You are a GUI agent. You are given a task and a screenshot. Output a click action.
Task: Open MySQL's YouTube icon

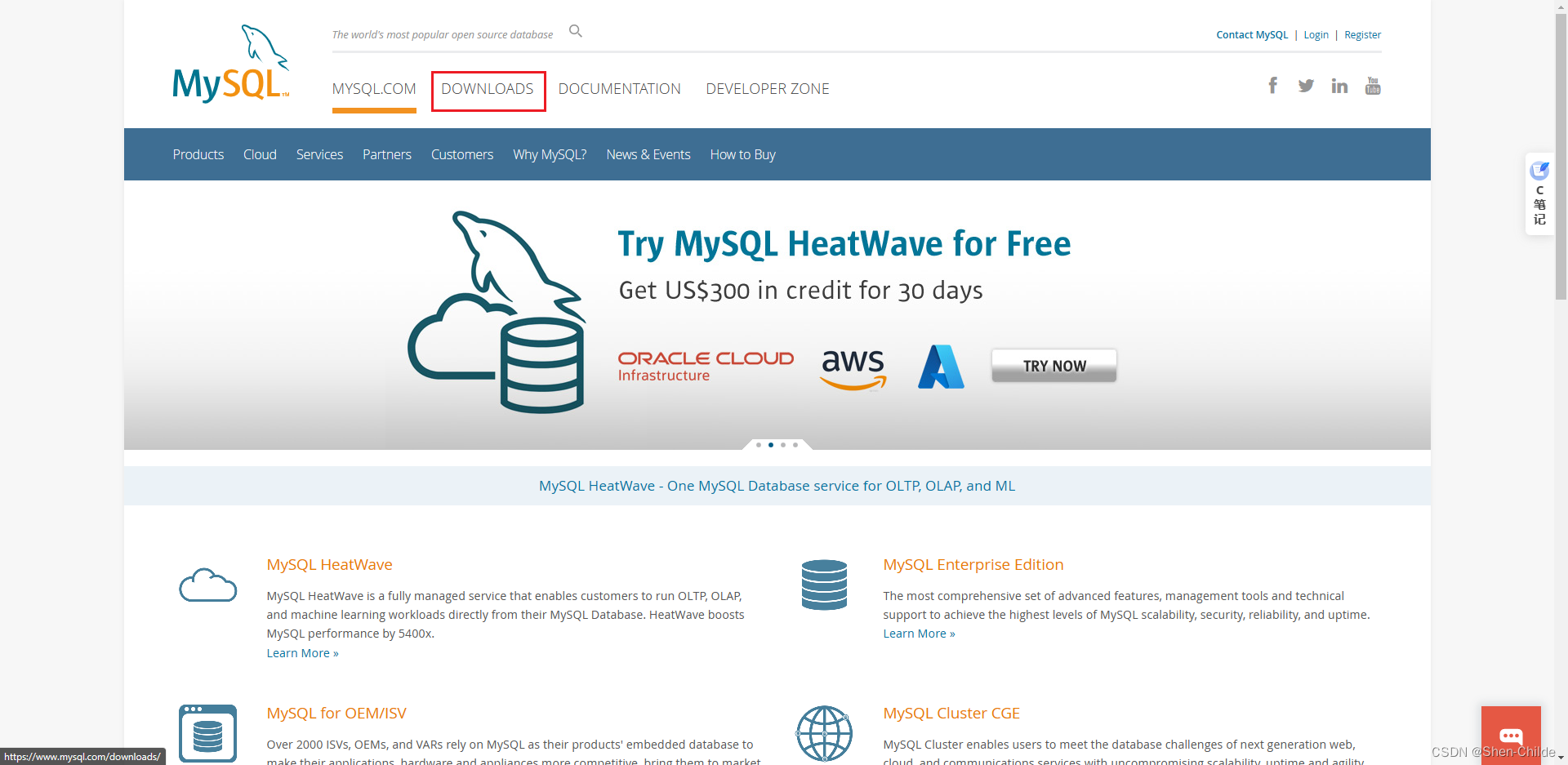coord(1373,86)
